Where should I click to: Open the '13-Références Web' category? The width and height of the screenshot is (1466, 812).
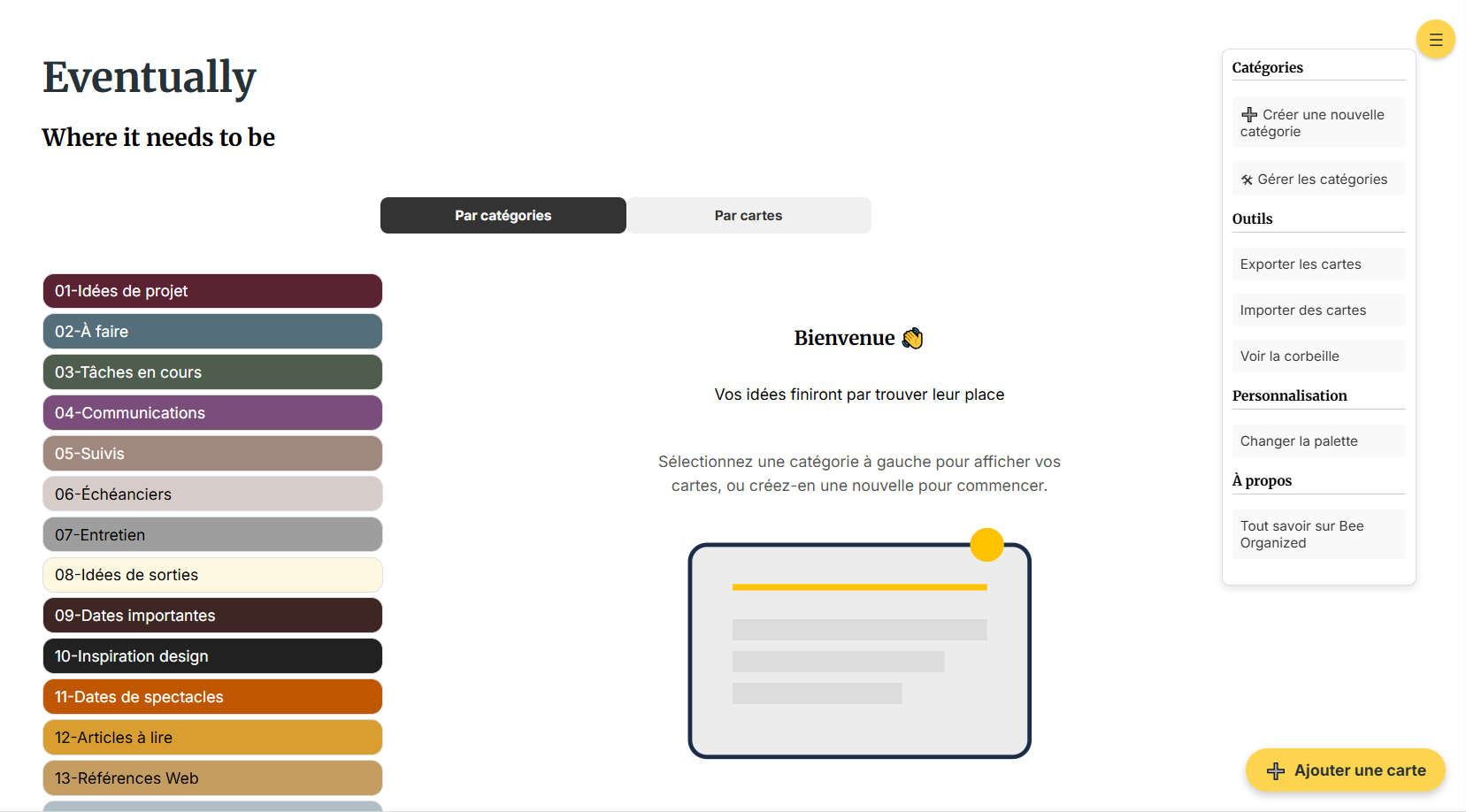tap(212, 778)
